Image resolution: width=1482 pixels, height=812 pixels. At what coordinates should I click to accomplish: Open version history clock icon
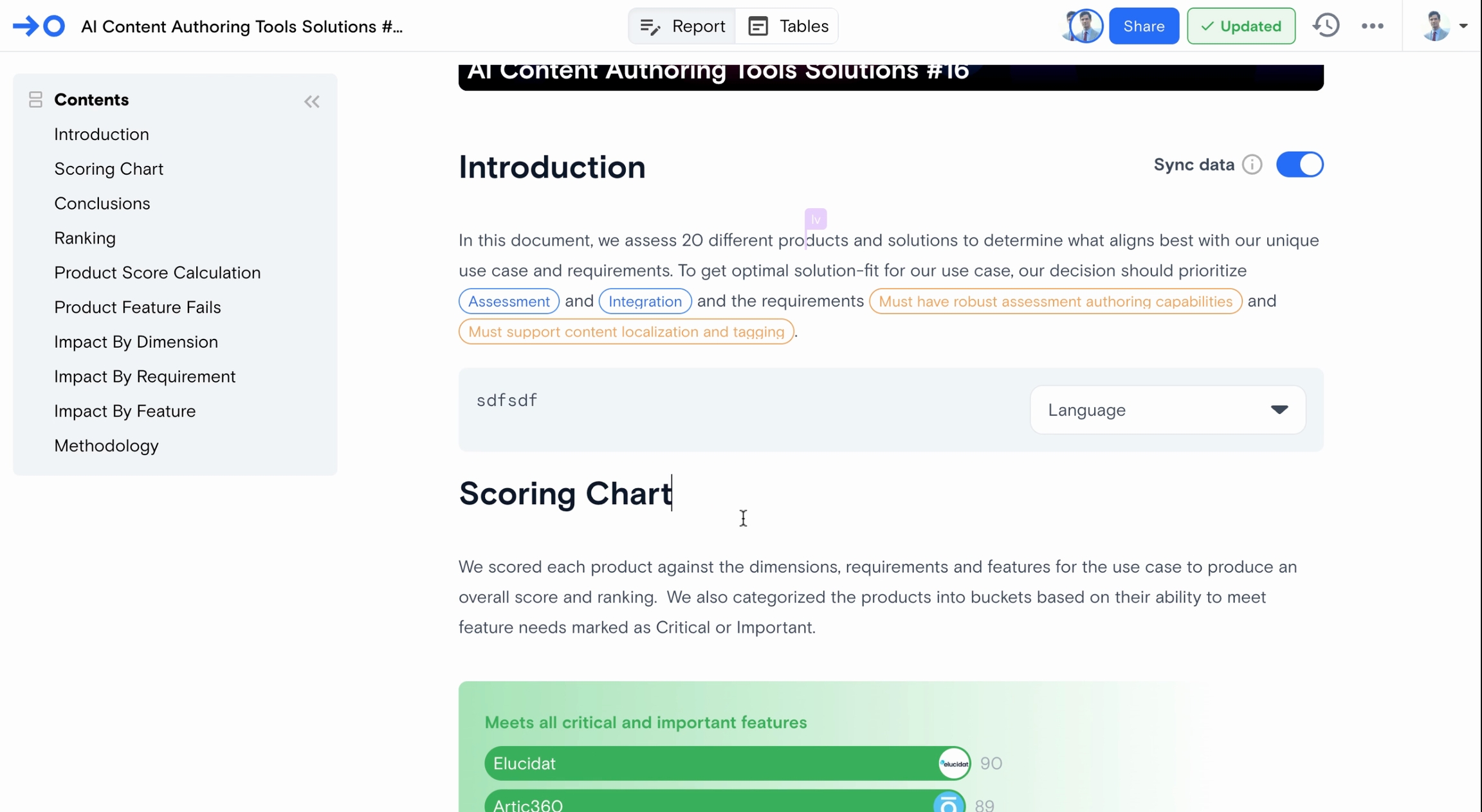click(1326, 26)
